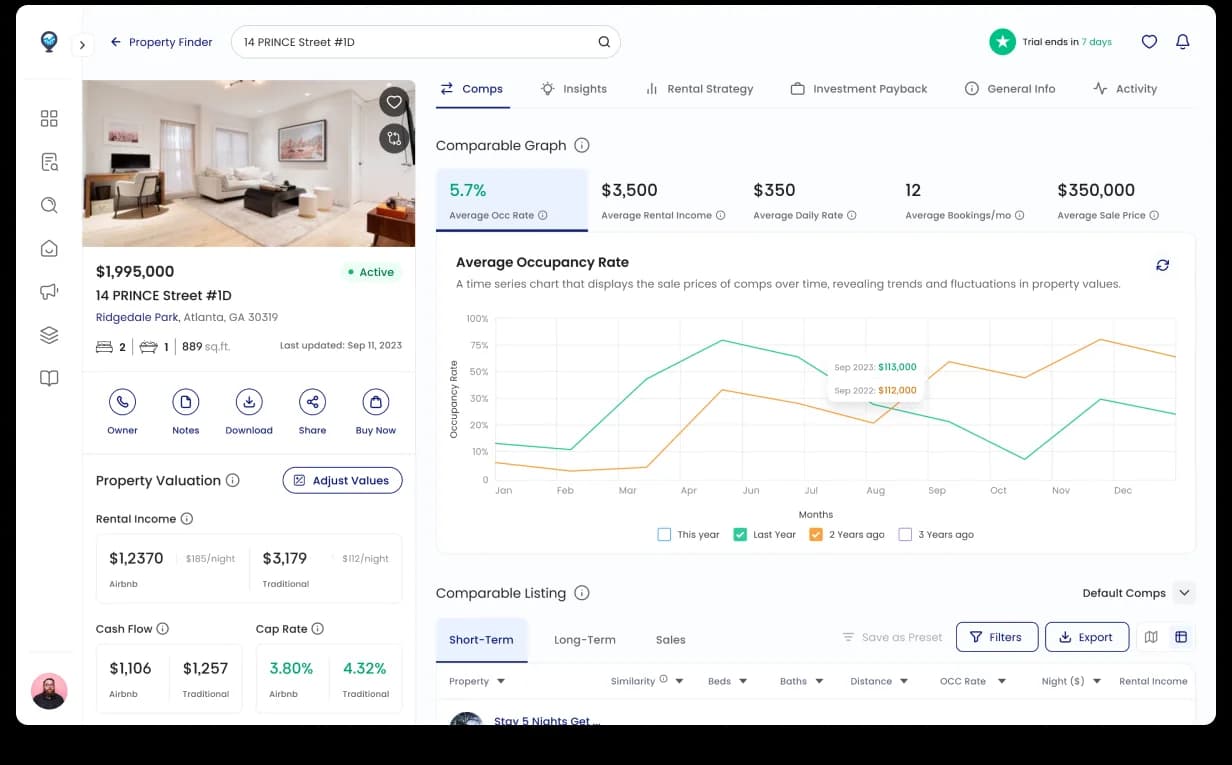
Task: Show info for Comparable Listing
Action: tap(582, 593)
